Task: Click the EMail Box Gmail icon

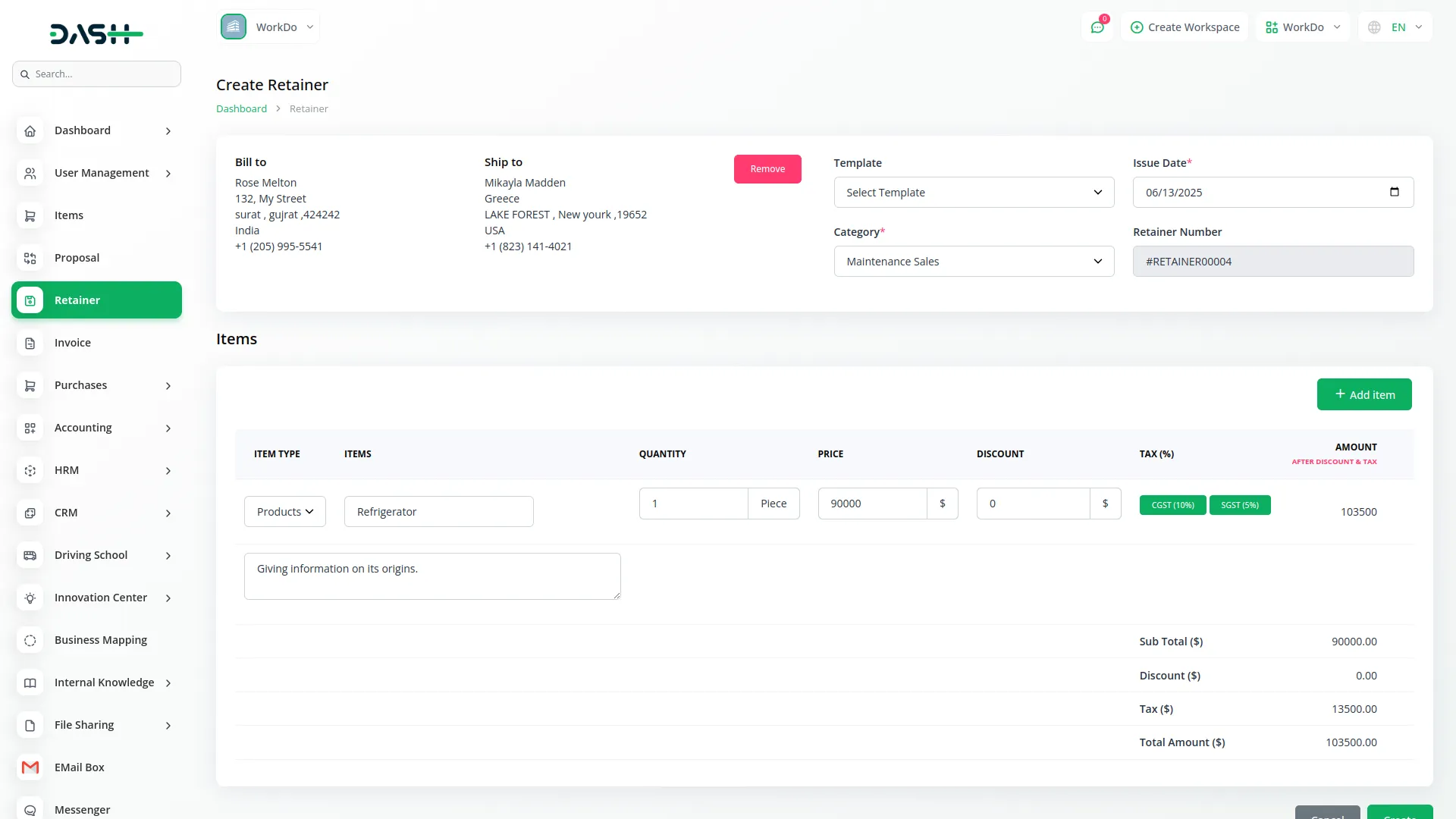Action: [30, 767]
